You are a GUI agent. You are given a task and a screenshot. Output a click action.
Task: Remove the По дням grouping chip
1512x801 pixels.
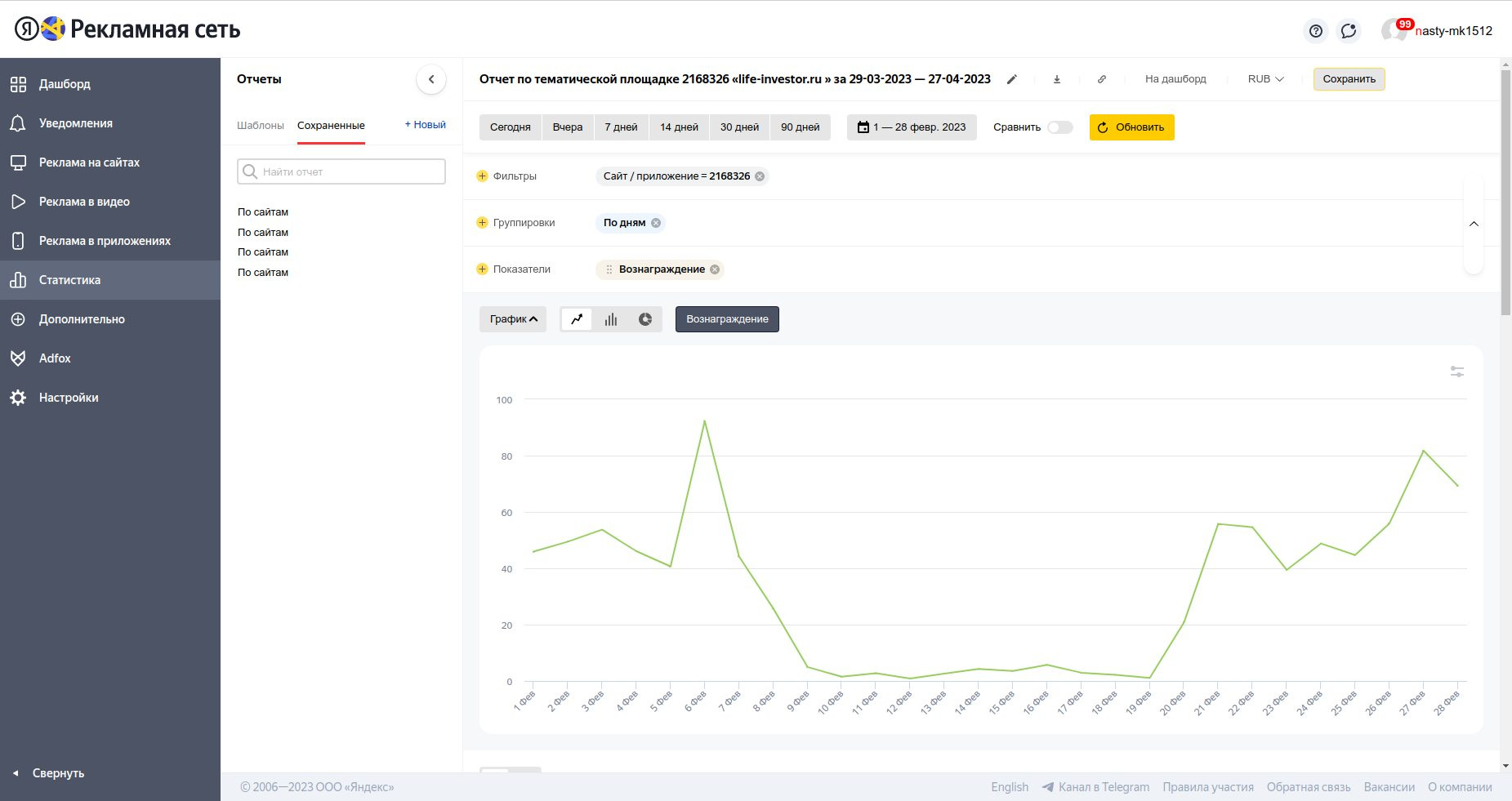(x=656, y=223)
